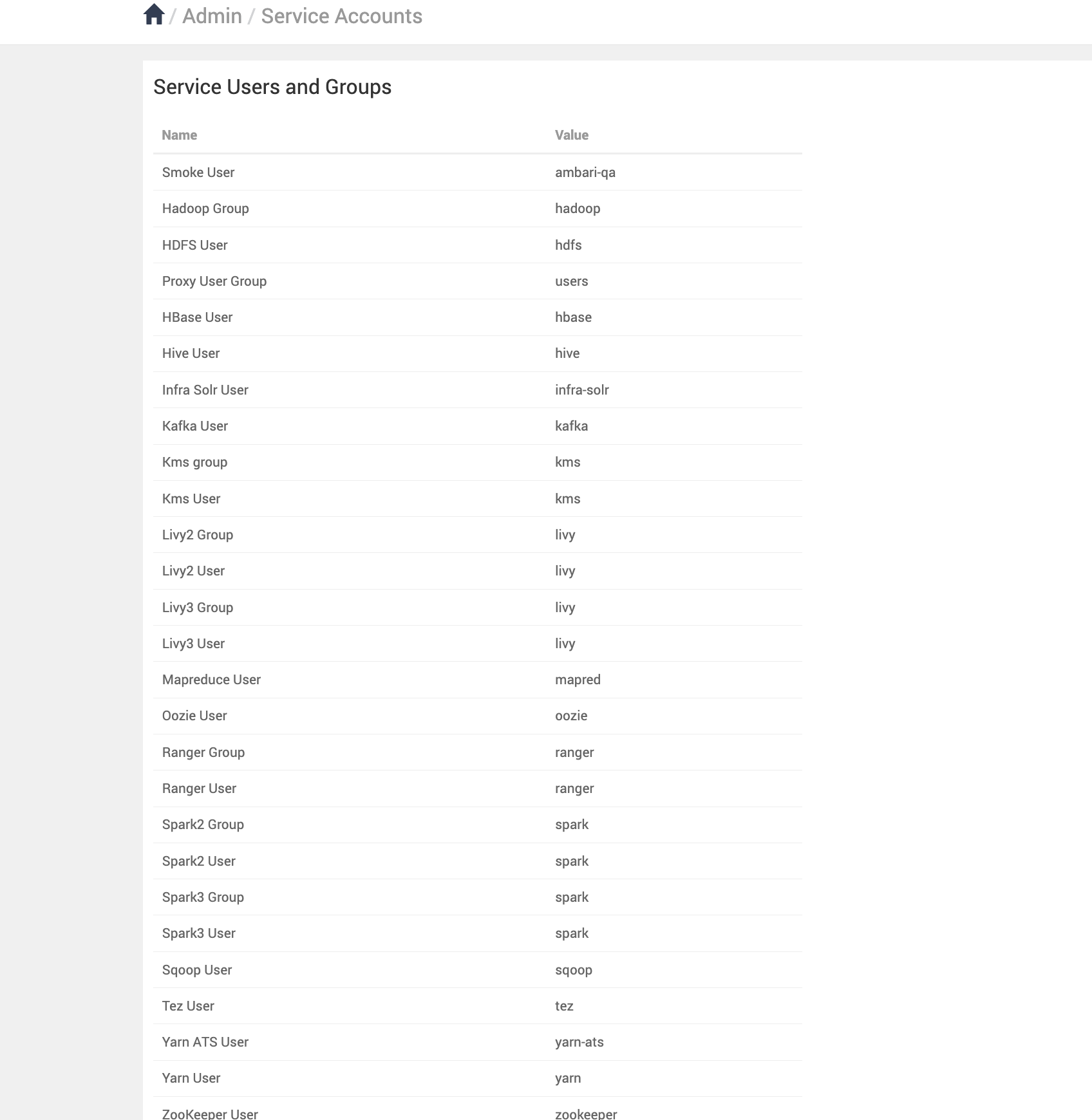Select the Kafka User row
The width and height of the screenshot is (1092, 1120).
478,426
